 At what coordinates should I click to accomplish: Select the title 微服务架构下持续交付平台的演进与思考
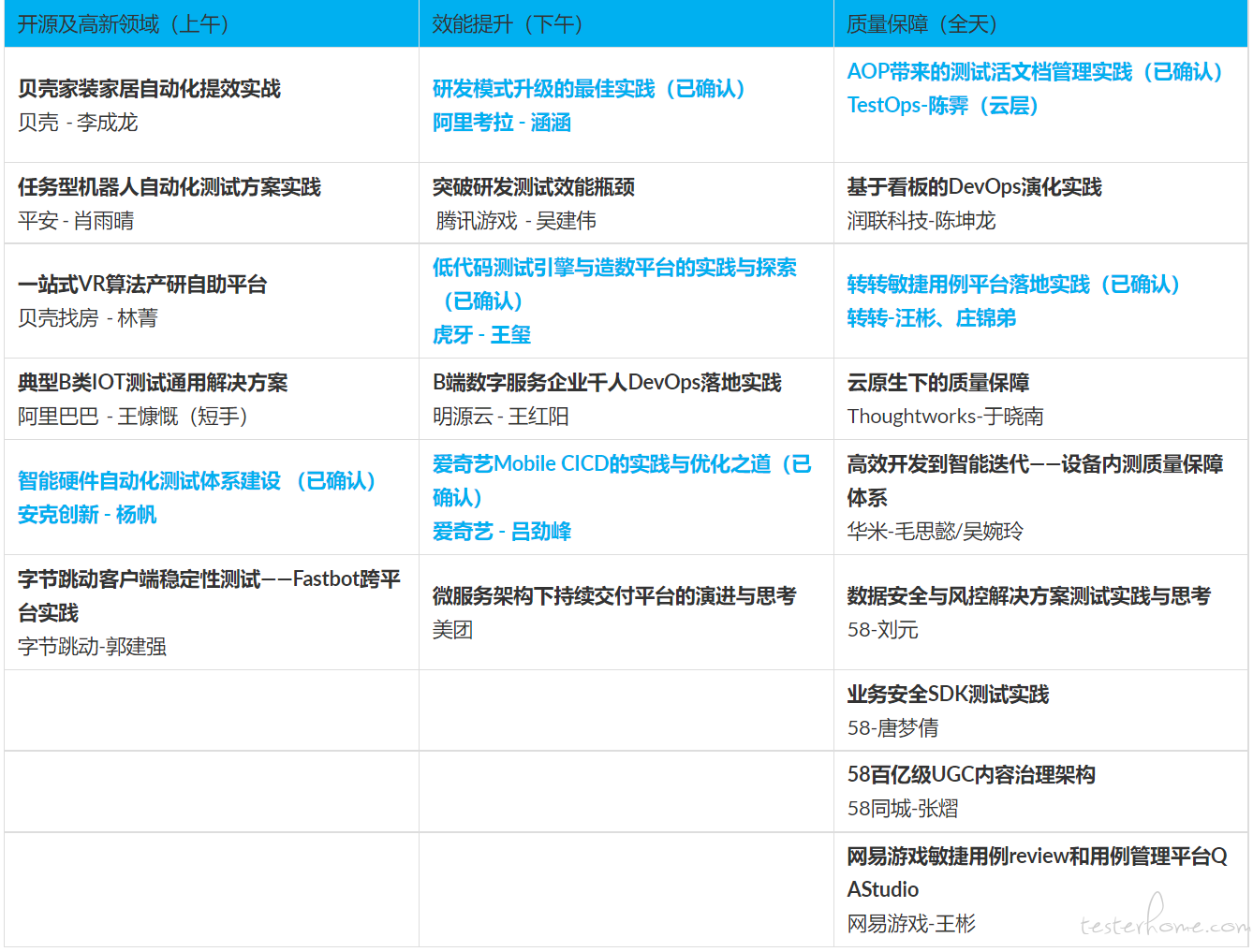pyautogui.click(x=614, y=596)
